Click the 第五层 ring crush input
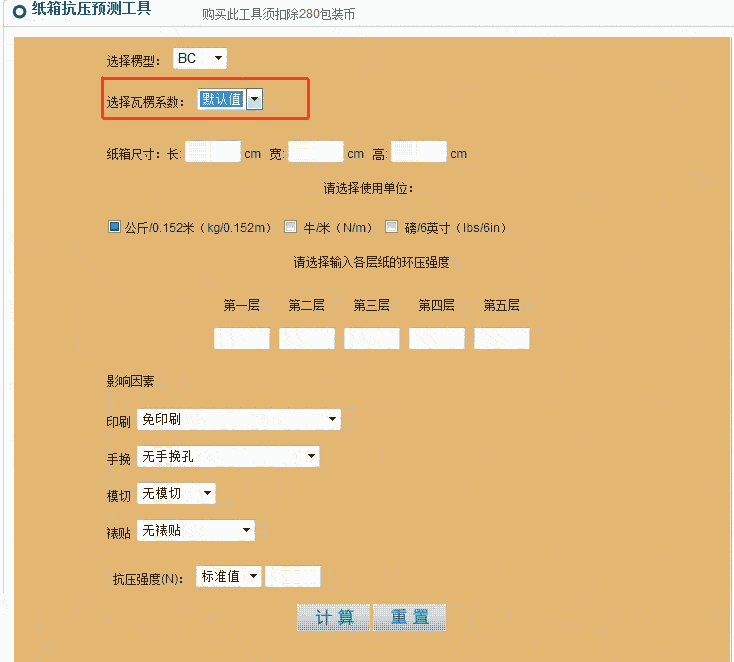 [x=502, y=338]
